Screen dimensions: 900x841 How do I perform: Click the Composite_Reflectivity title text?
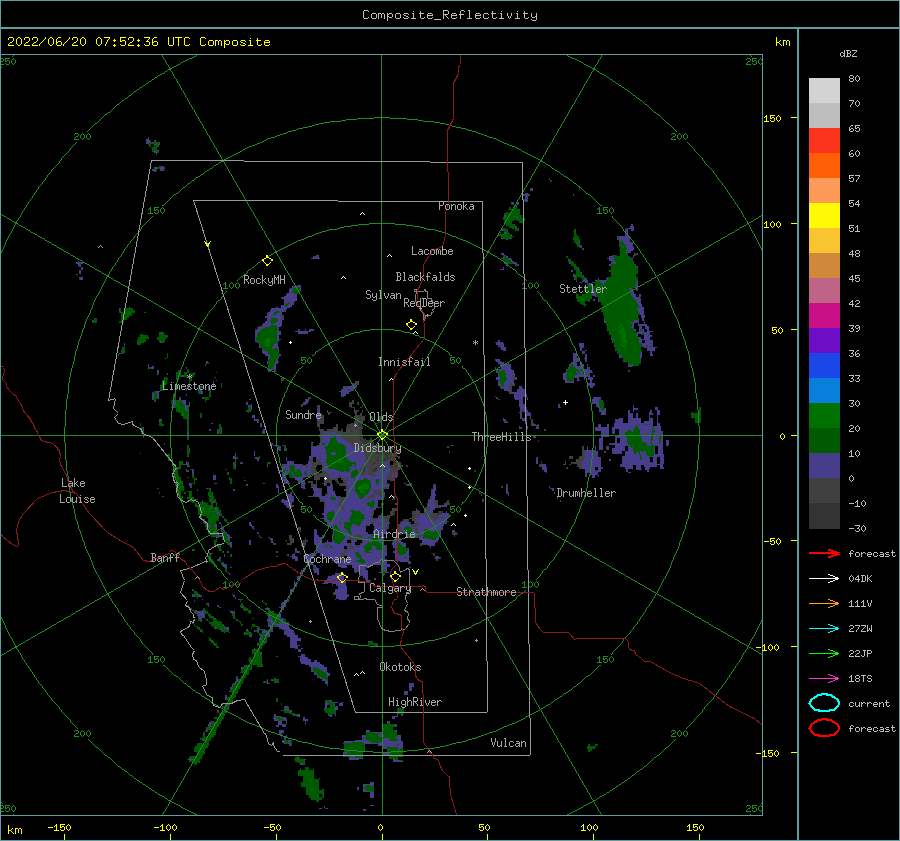click(x=450, y=15)
